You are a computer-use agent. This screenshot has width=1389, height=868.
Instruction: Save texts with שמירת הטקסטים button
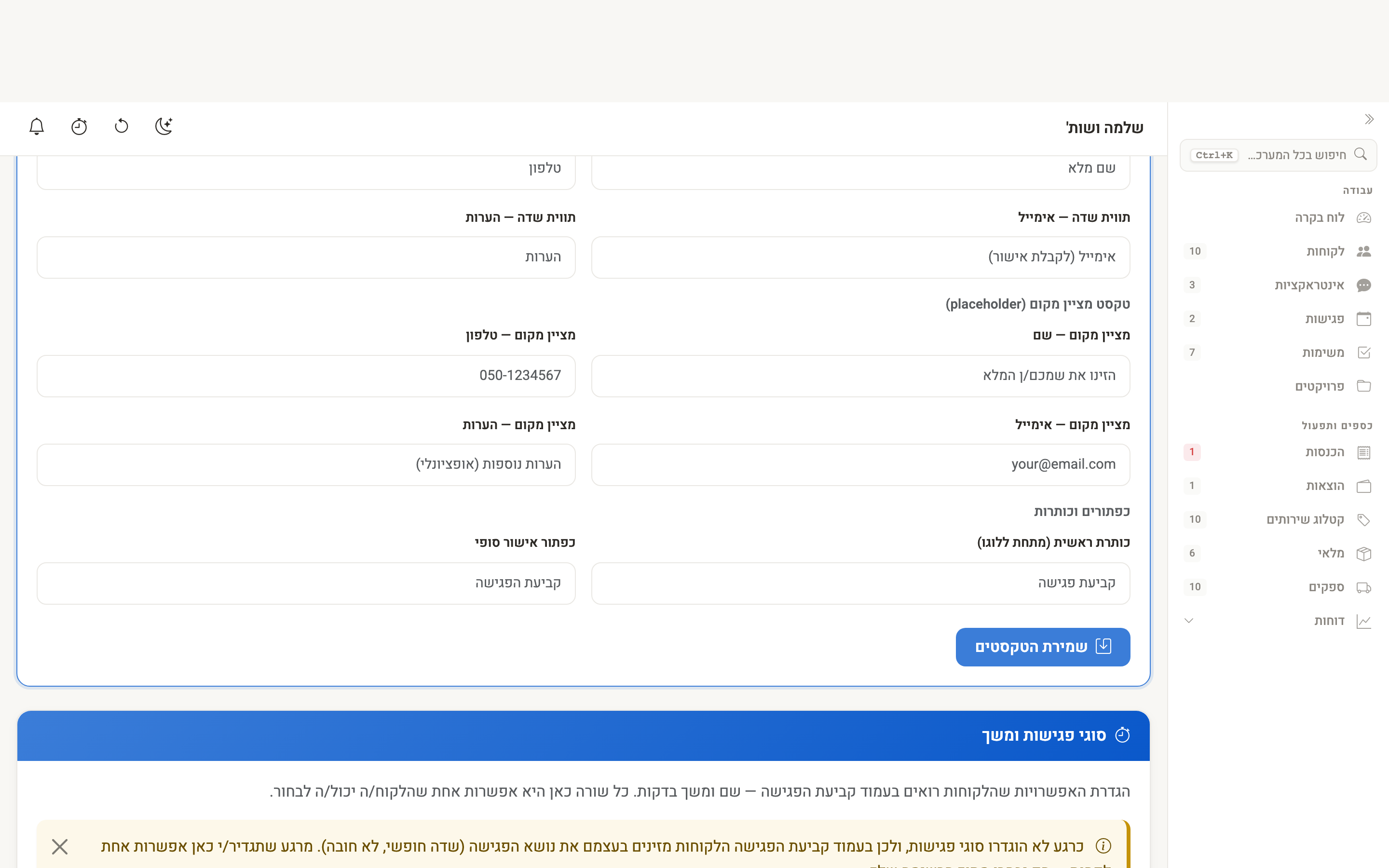pos(1043,647)
